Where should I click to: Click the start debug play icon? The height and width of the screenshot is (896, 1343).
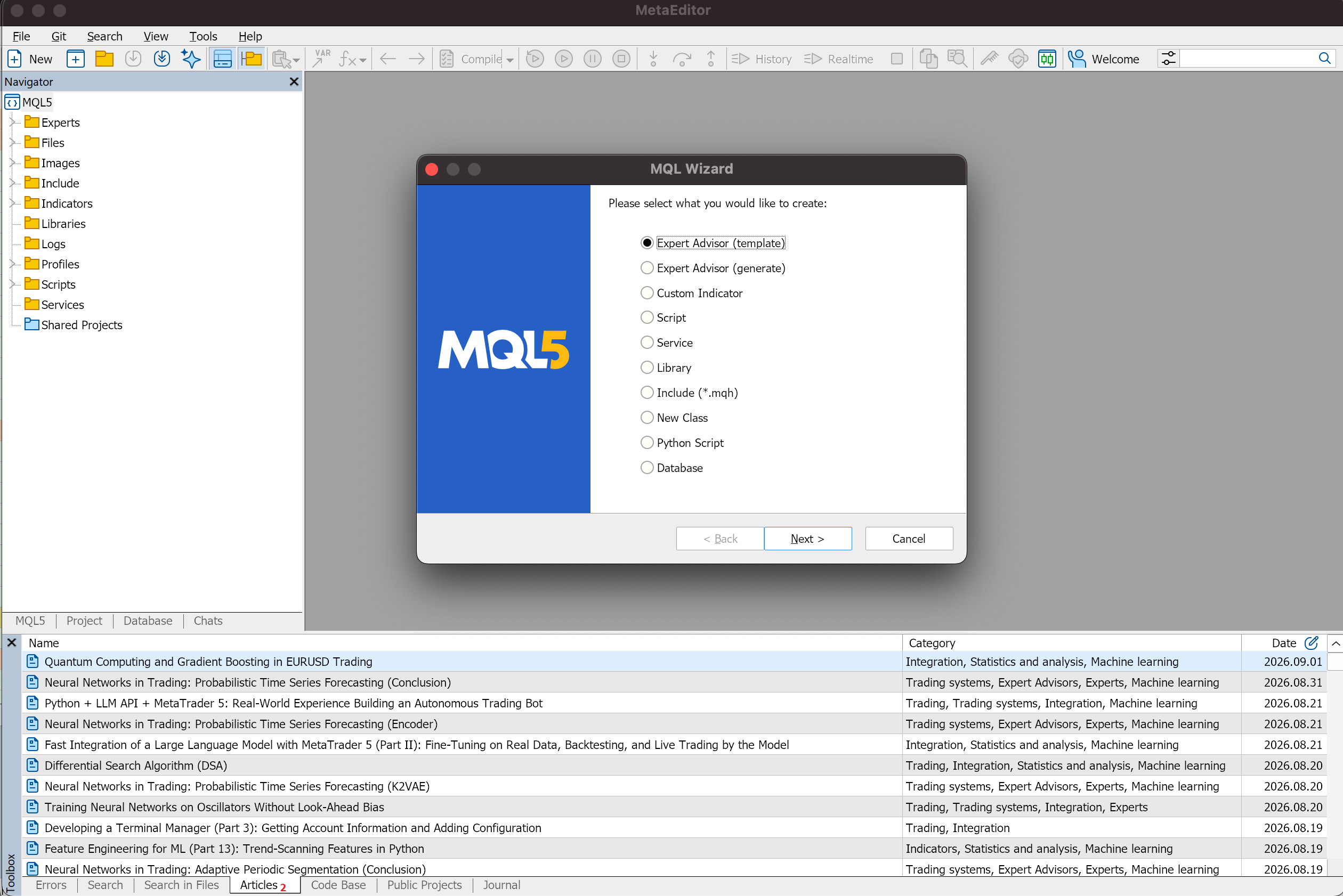point(564,59)
